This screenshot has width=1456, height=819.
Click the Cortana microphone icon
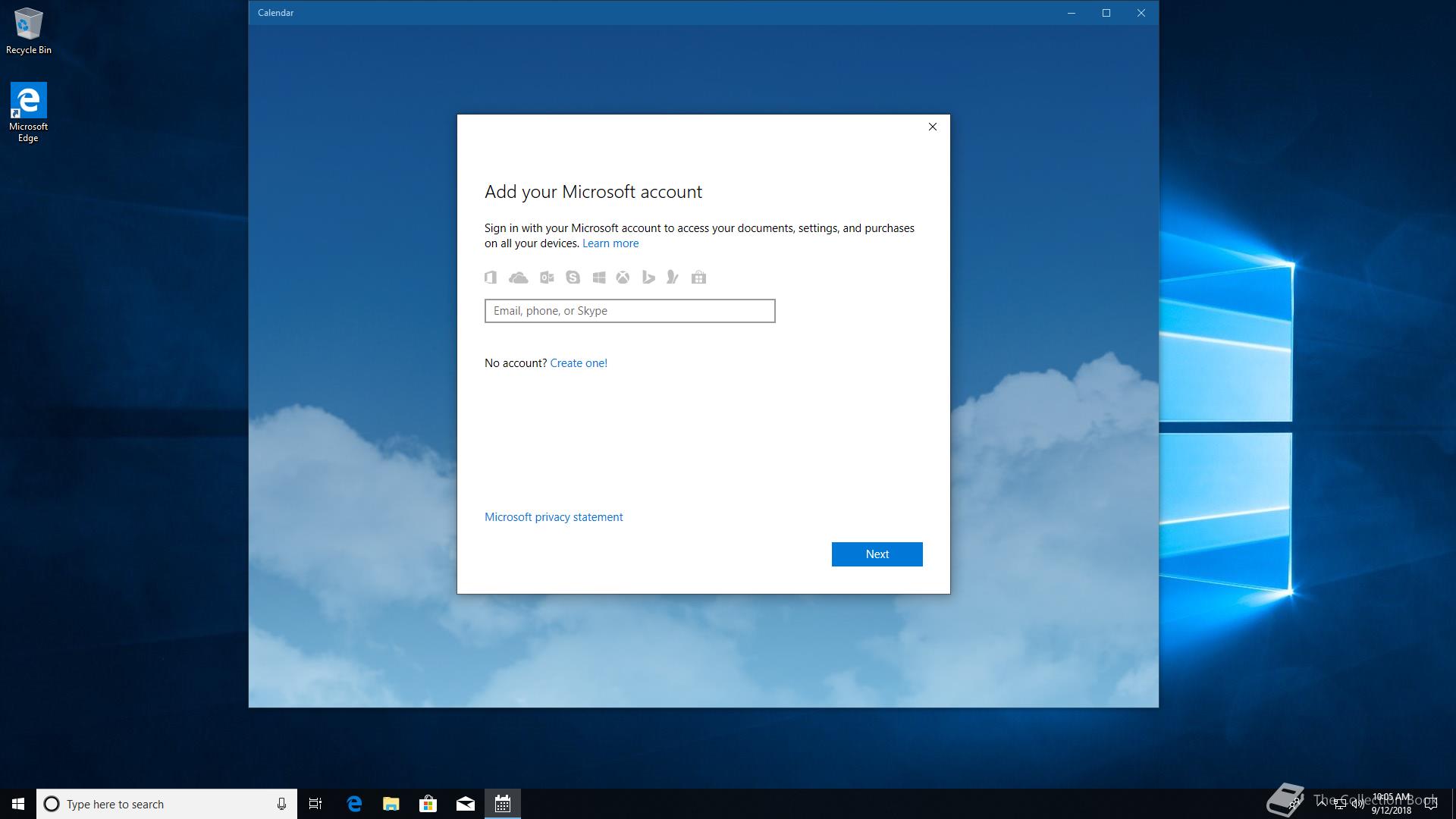click(281, 804)
